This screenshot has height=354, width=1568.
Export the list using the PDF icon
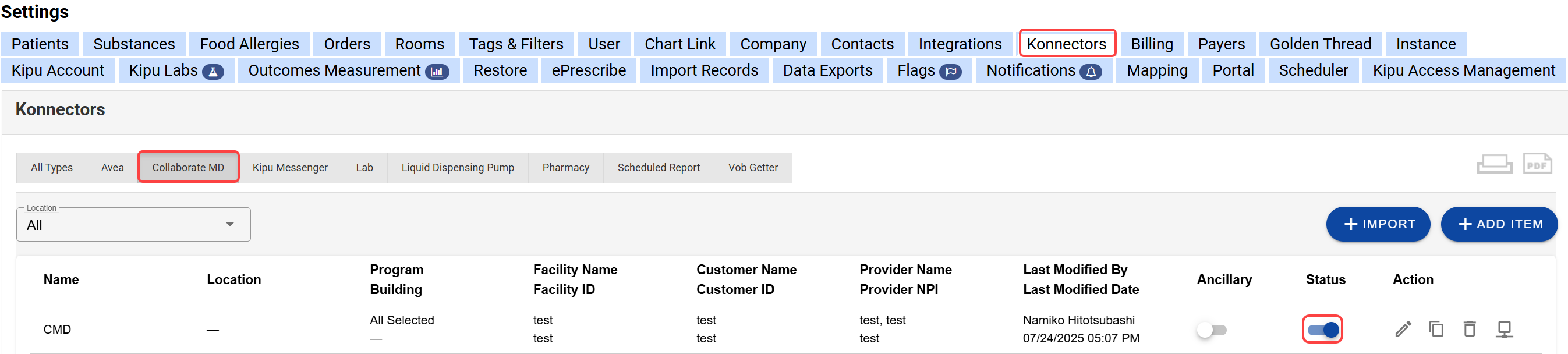pyautogui.click(x=1537, y=164)
